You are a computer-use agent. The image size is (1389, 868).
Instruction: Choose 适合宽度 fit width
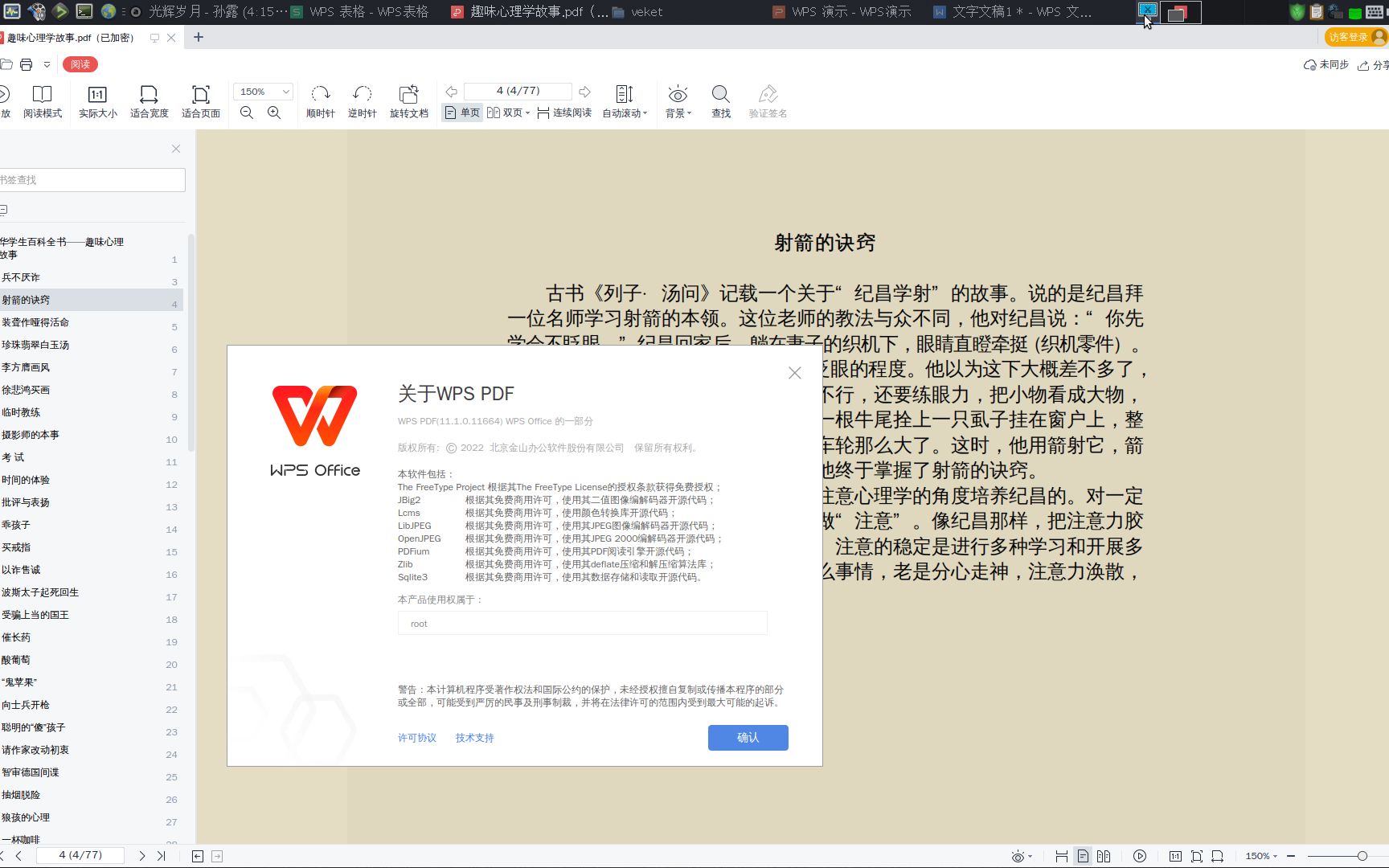point(150,102)
